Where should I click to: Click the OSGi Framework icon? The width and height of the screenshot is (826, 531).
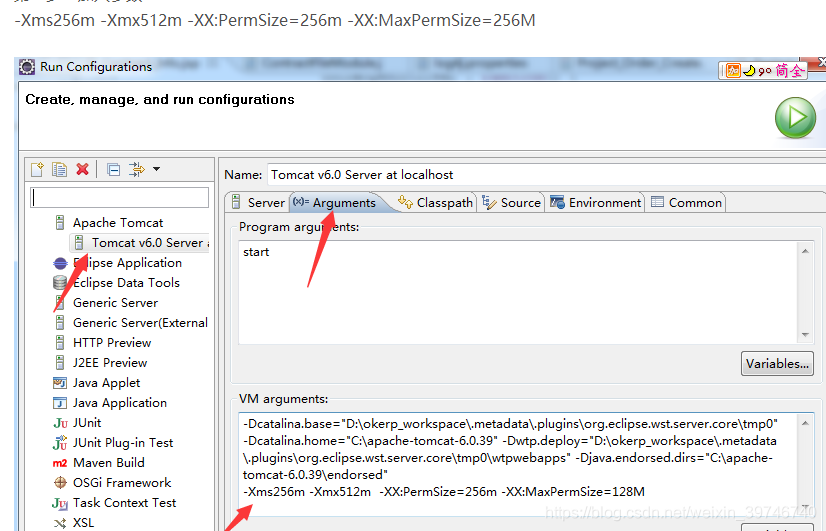click(x=60, y=483)
